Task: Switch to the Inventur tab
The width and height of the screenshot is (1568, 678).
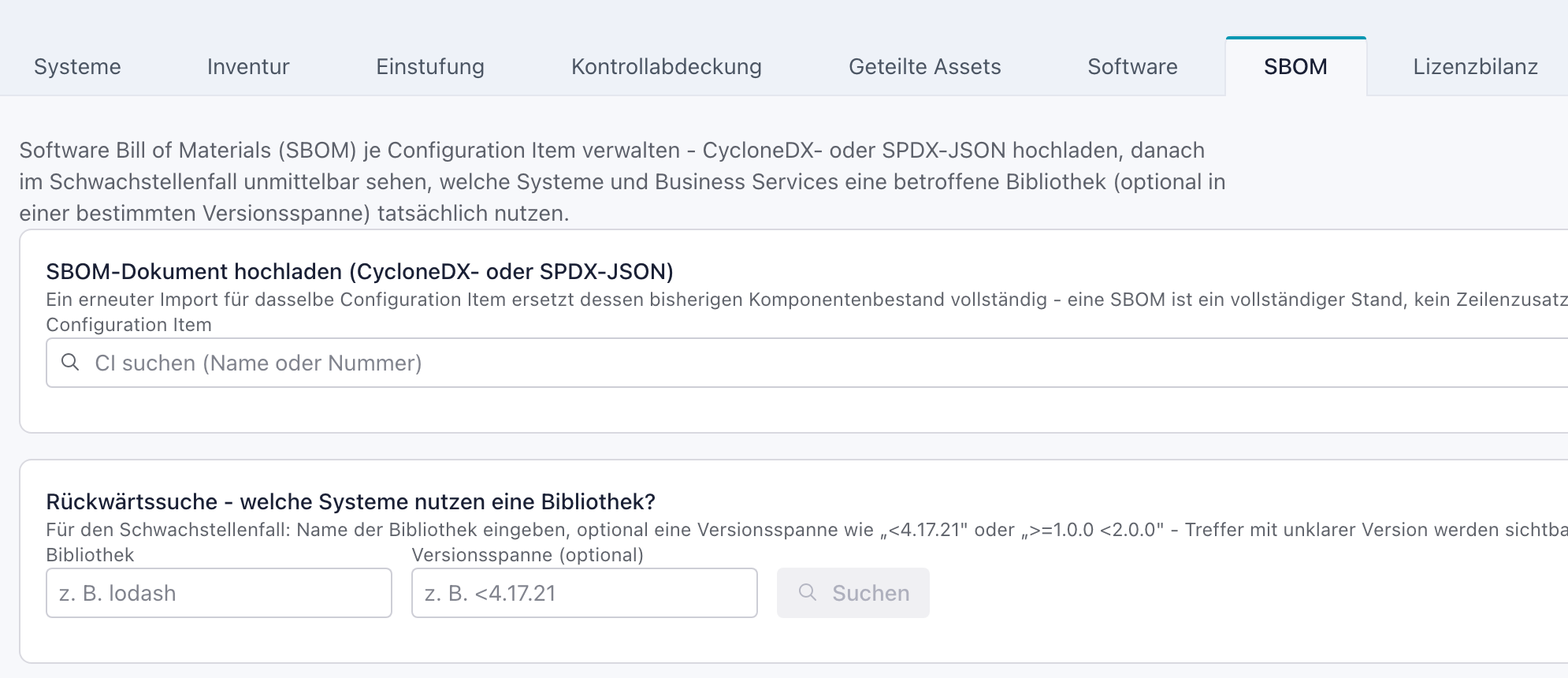Action: (x=248, y=66)
